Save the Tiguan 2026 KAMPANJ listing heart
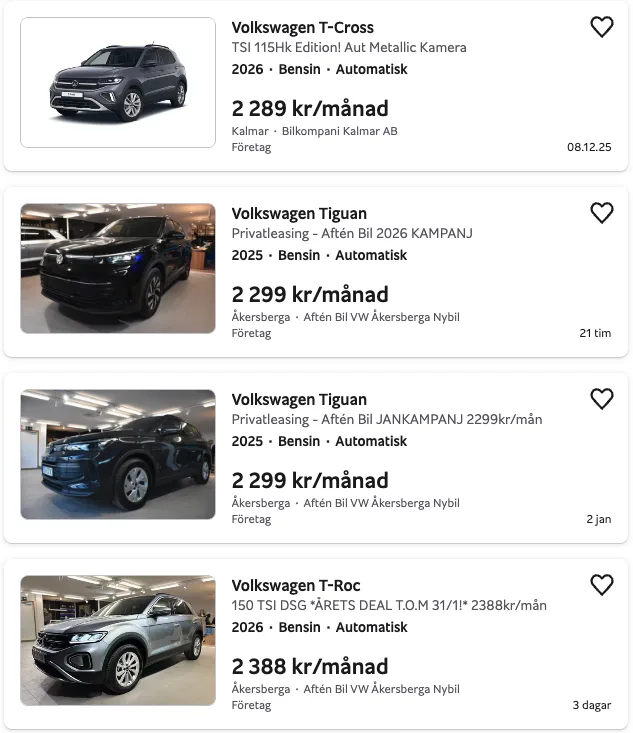 [601, 213]
